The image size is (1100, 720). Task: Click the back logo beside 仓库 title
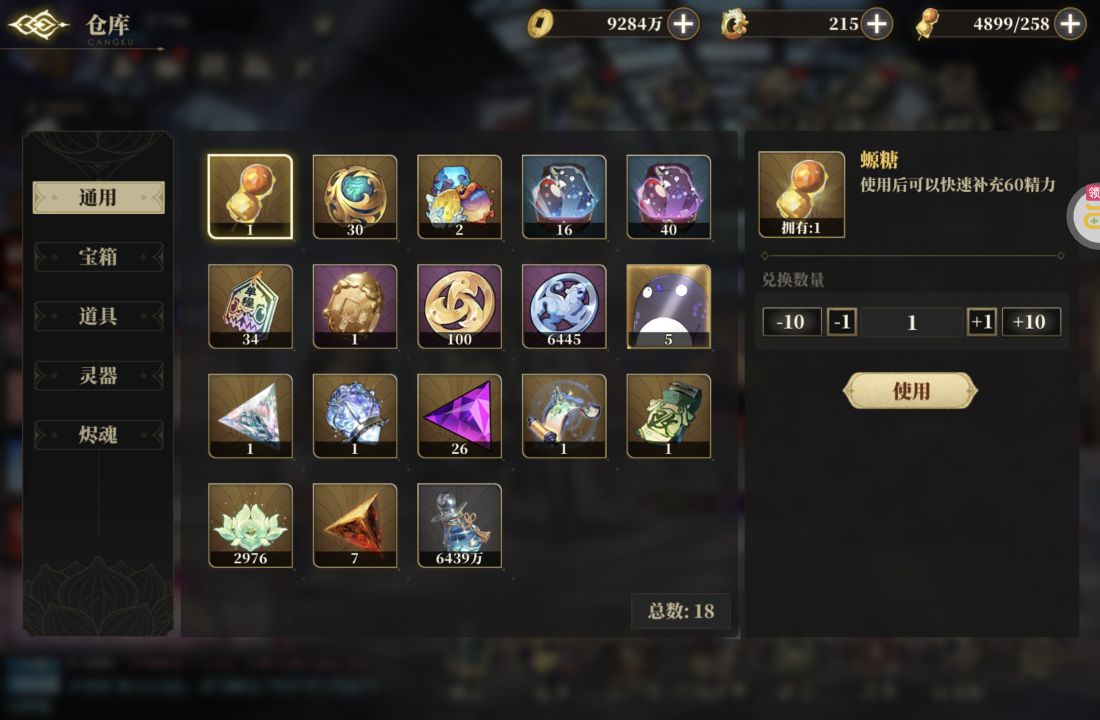pos(38,25)
